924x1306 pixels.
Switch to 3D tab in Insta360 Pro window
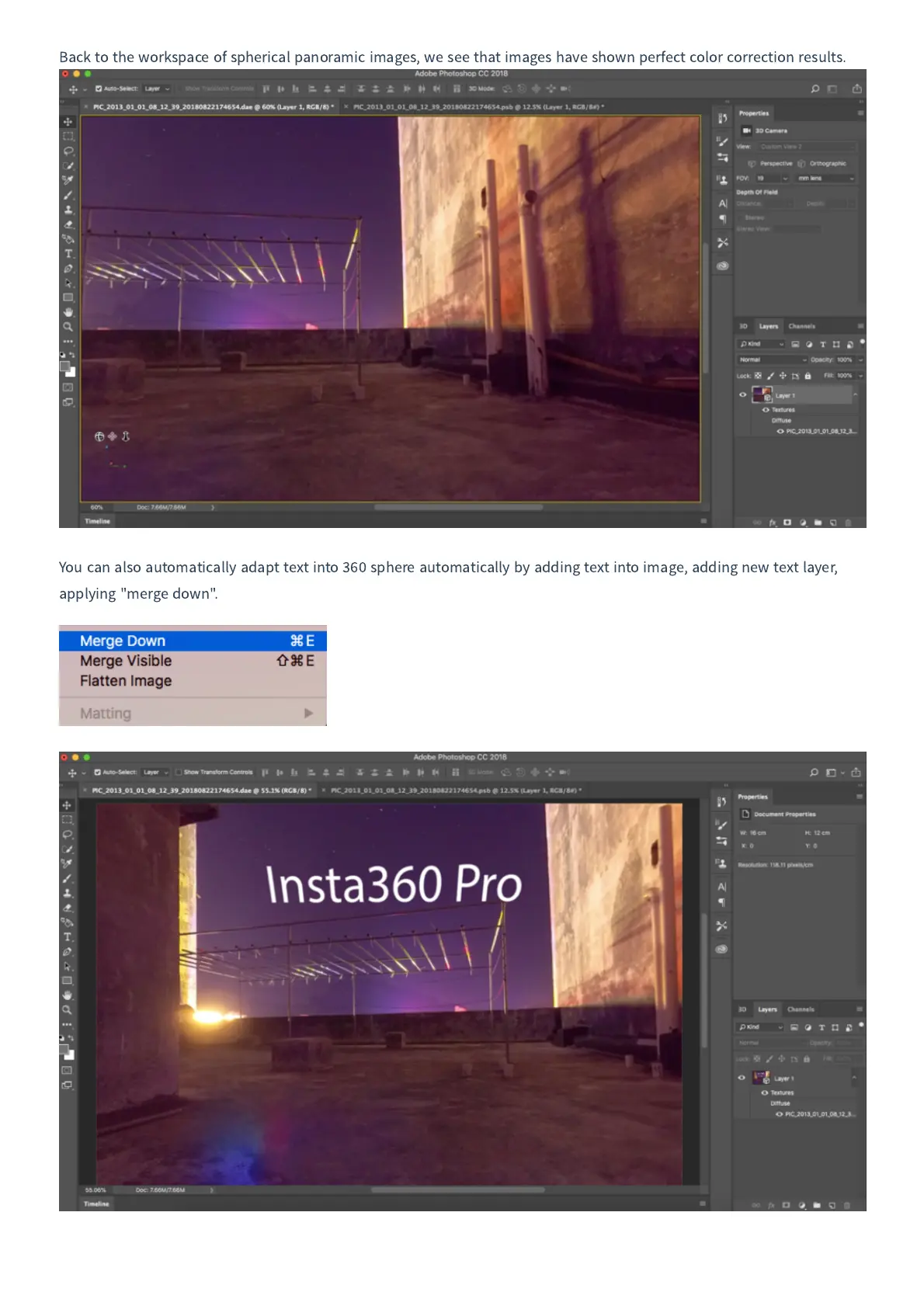tap(742, 1009)
